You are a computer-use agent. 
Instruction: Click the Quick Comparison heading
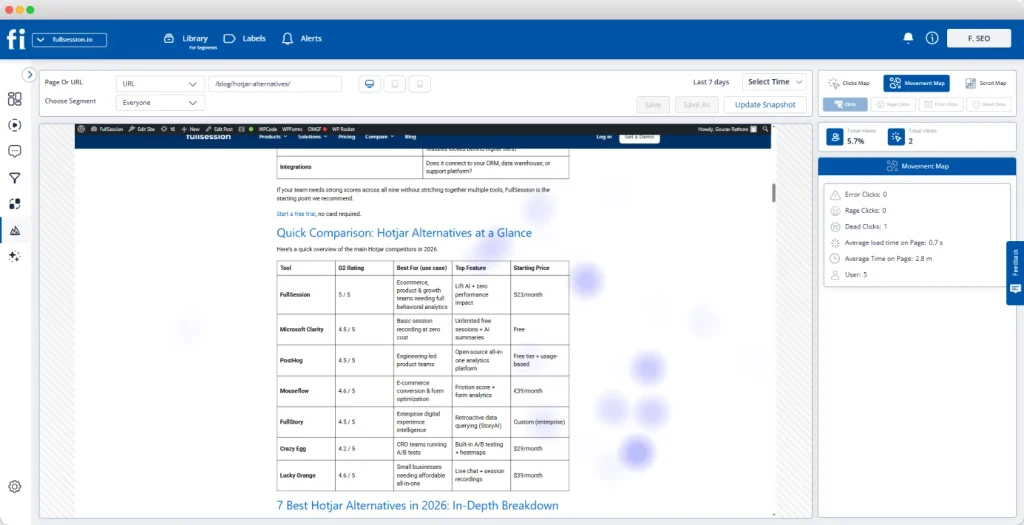404,233
